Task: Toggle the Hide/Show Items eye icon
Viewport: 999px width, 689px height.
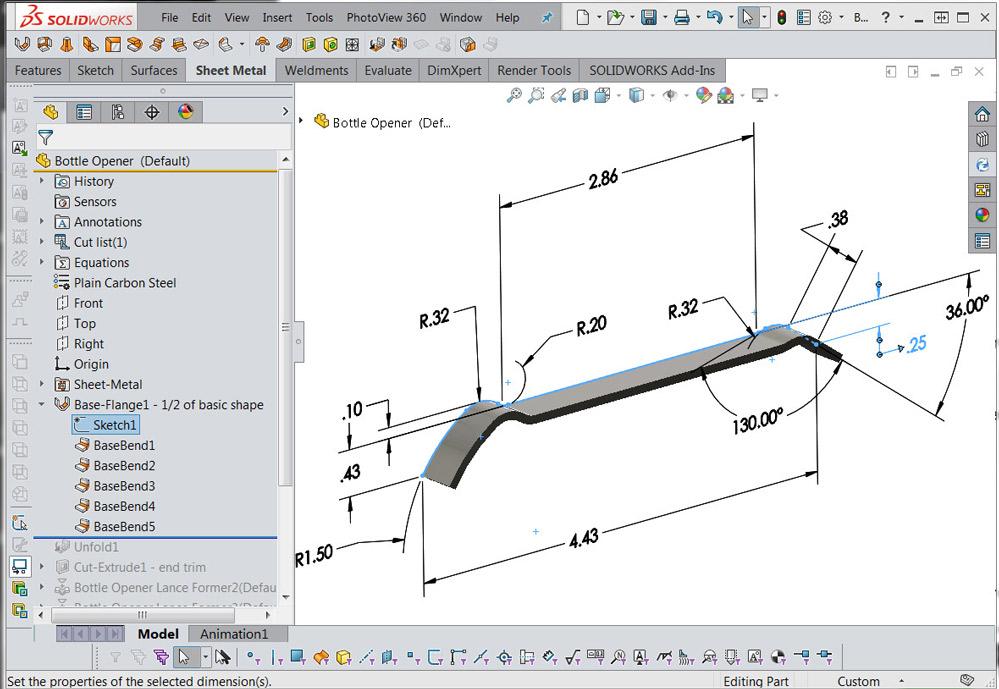Action: [x=670, y=95]
